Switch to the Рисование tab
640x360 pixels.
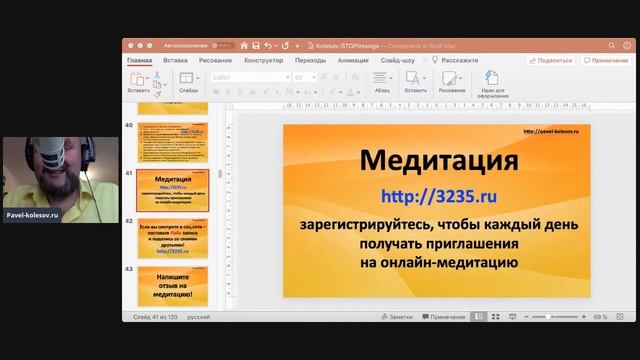pyautogui.click(x=216, y=60)
